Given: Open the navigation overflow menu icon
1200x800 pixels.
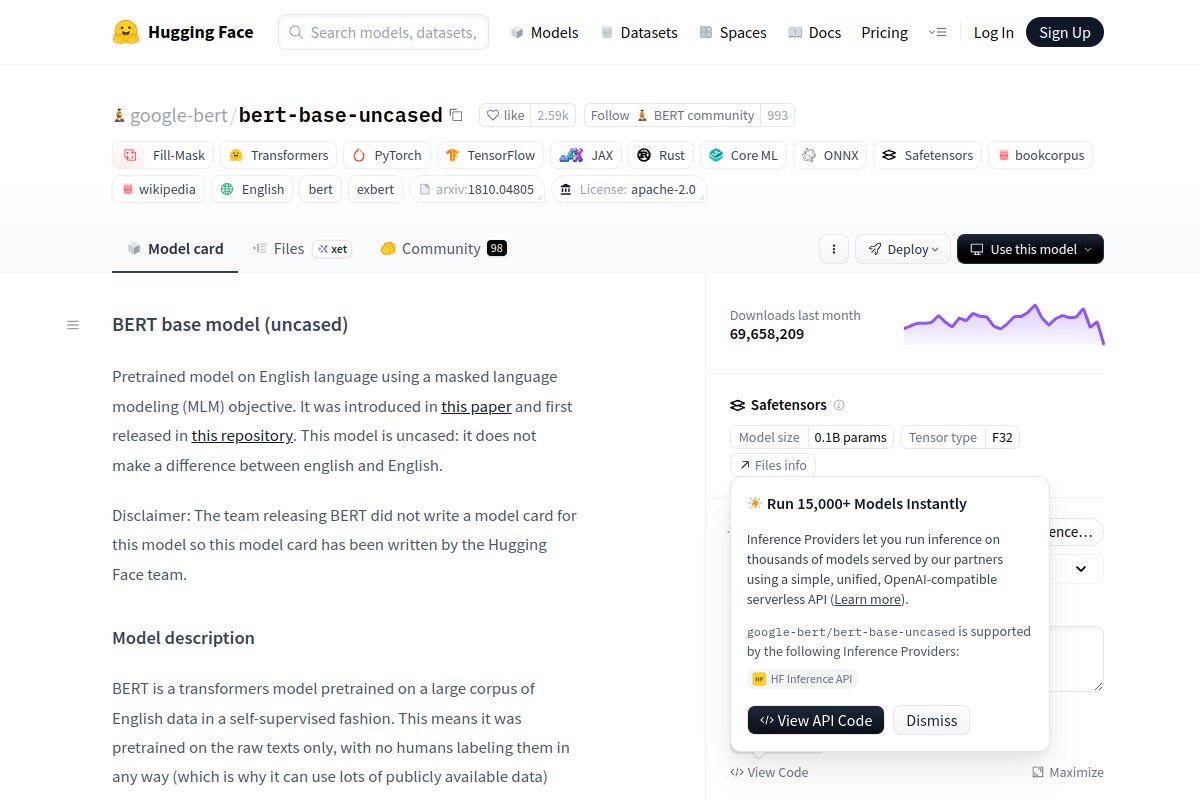Looking at the screenshot, I should point(937,32).
